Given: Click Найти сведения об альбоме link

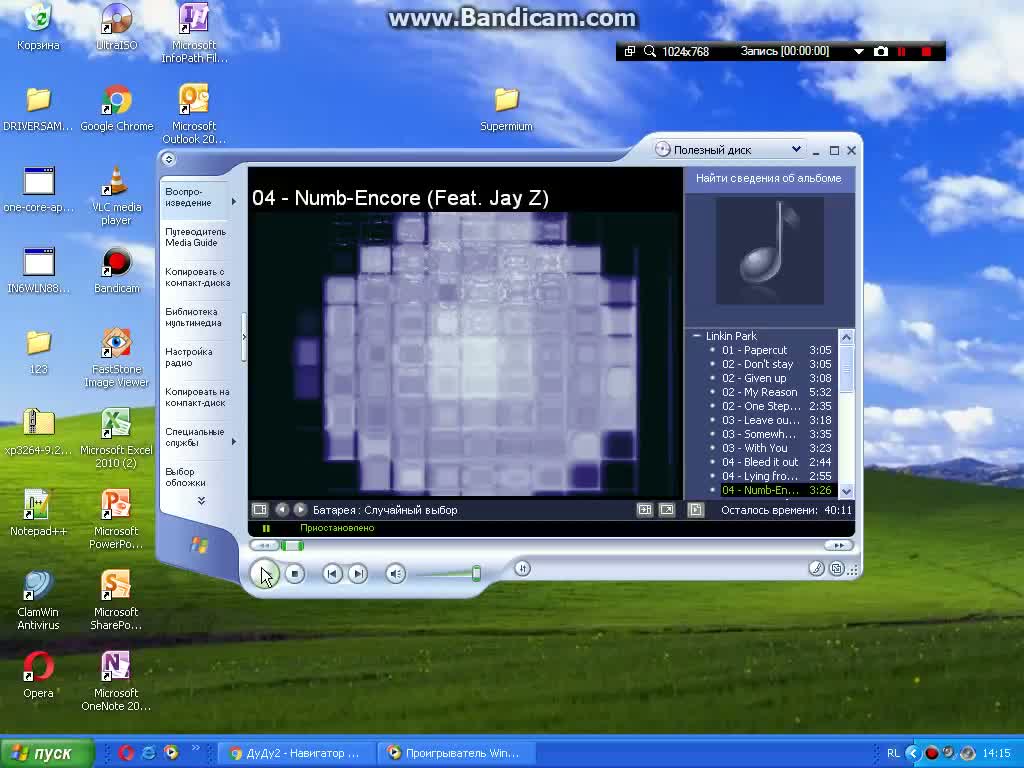Looking at the screenshot, I should pos(769,178).
